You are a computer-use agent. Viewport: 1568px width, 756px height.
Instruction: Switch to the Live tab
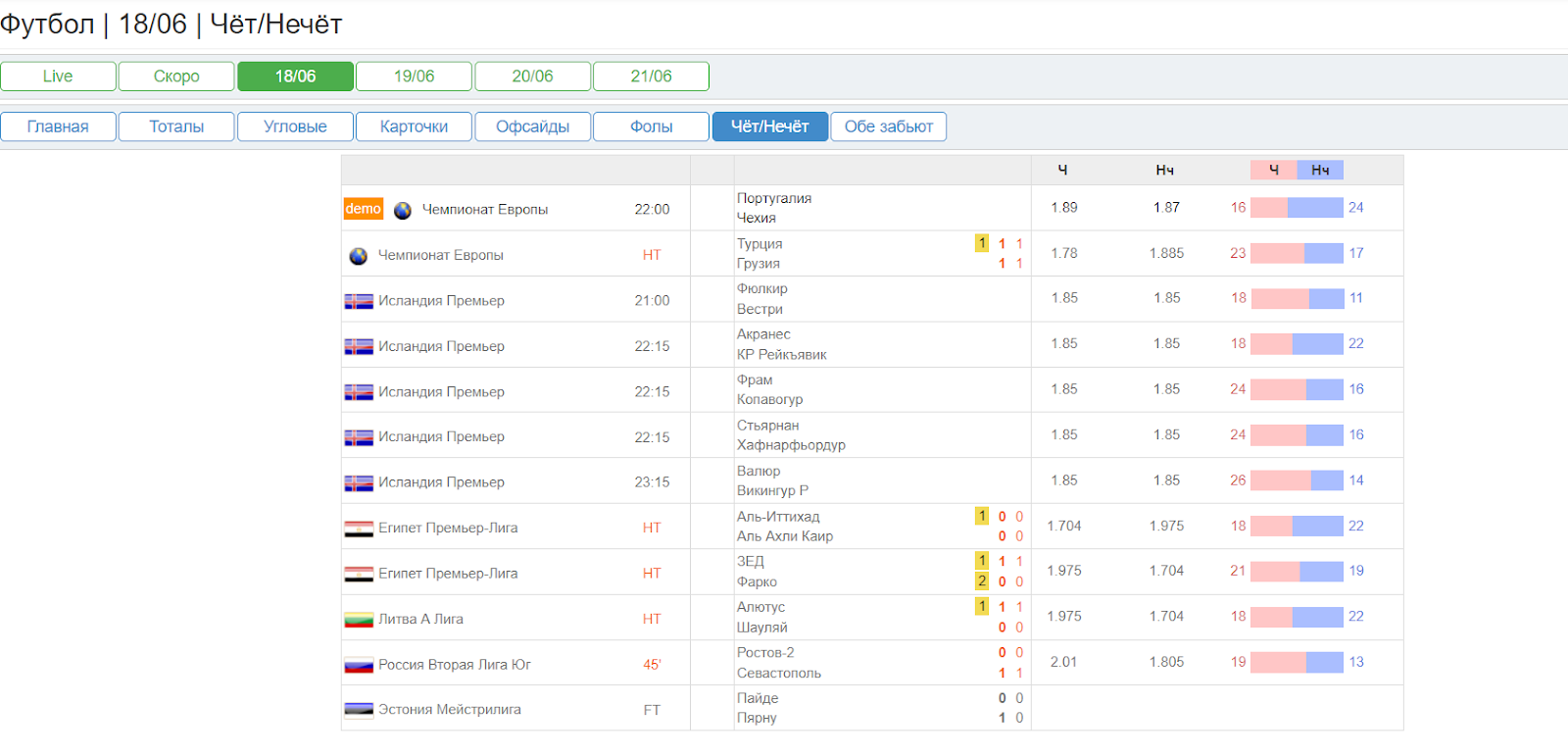[58, 76]
